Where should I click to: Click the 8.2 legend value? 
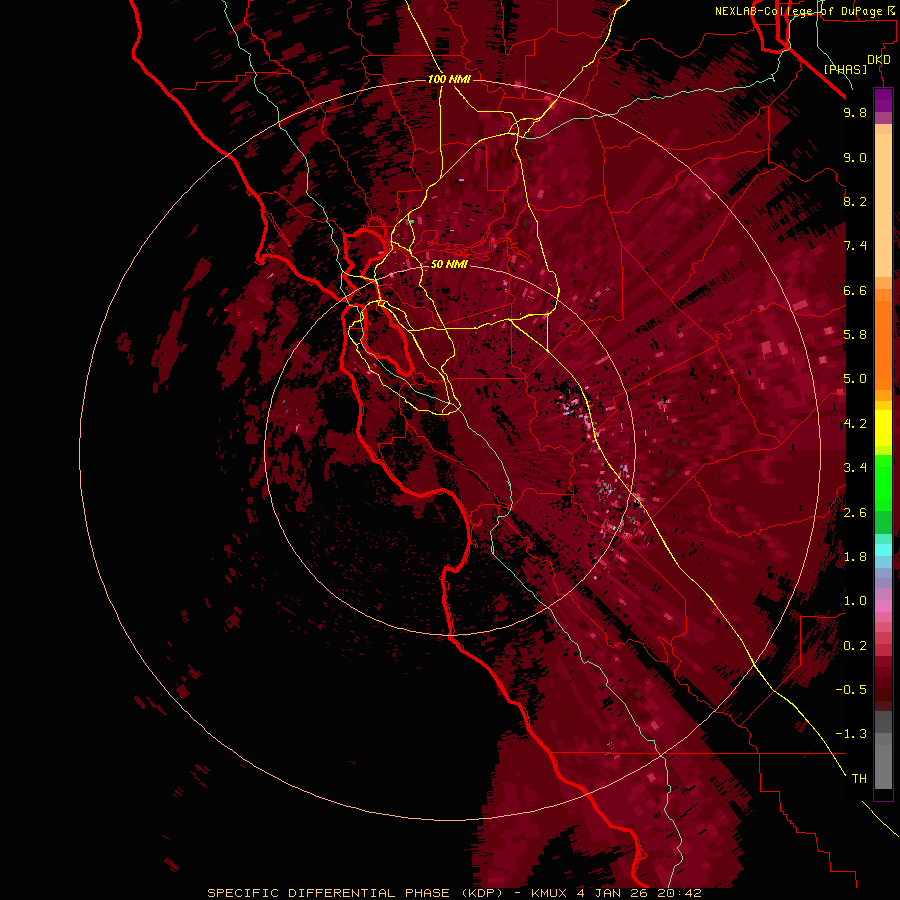click(855, 201)
